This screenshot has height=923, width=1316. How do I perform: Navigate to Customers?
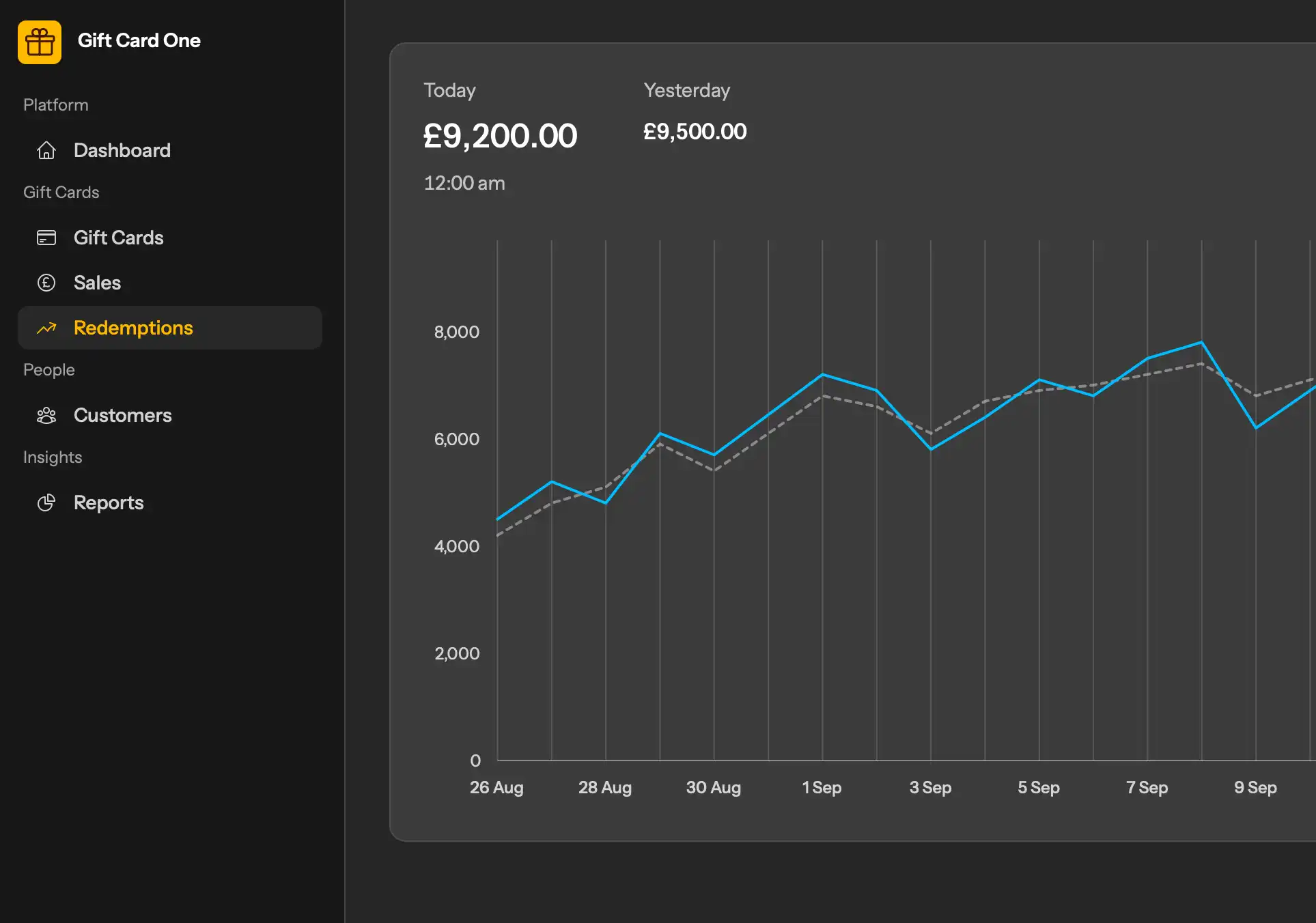tap(122, 415)
